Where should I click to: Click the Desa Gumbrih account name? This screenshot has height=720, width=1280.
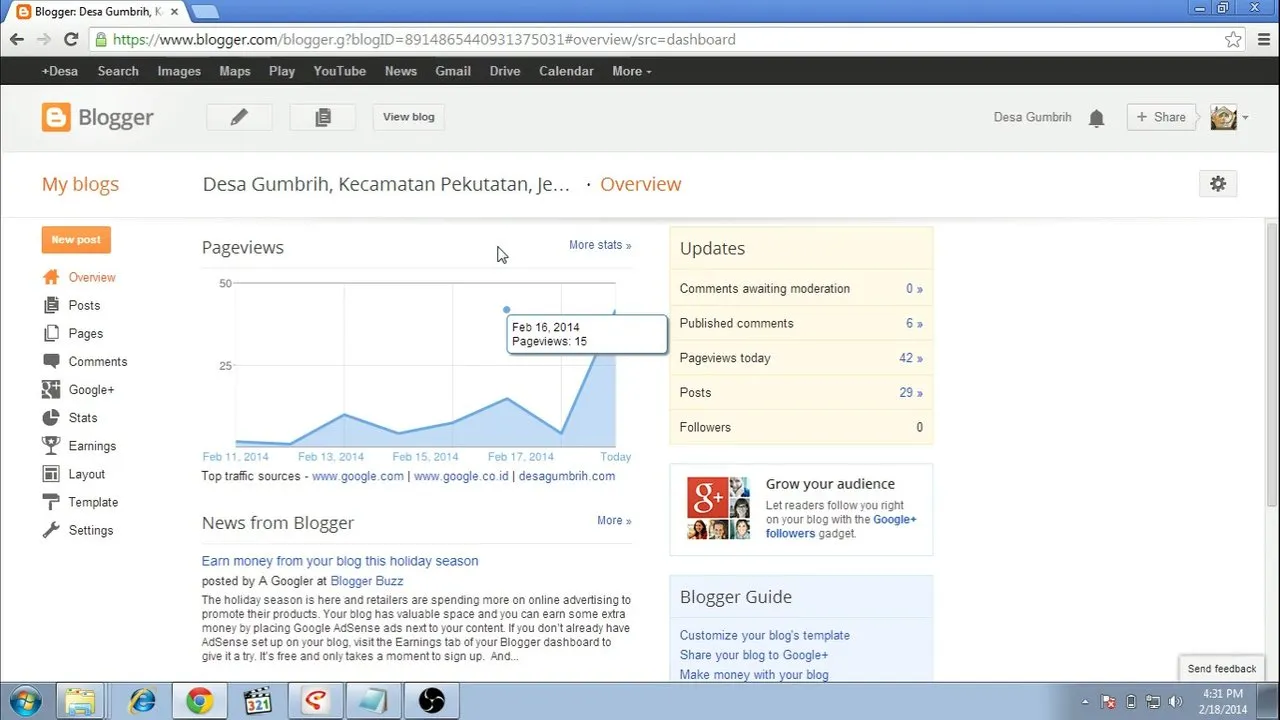coord(1032,117)
